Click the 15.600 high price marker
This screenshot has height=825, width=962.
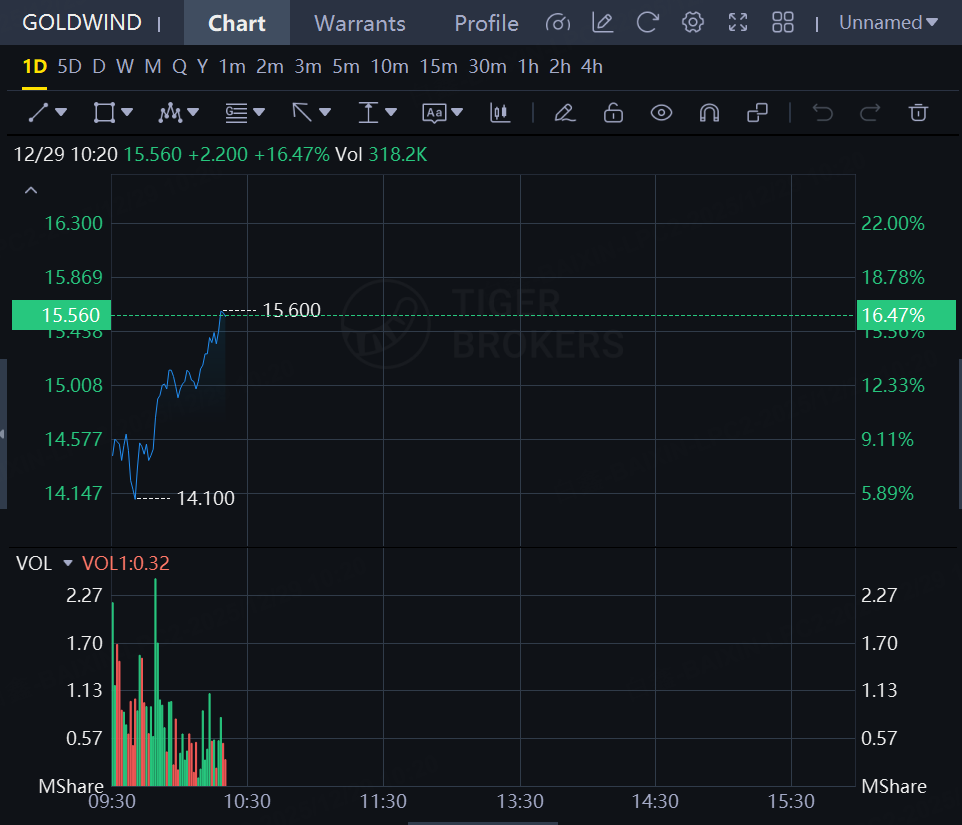coord(291,310)
